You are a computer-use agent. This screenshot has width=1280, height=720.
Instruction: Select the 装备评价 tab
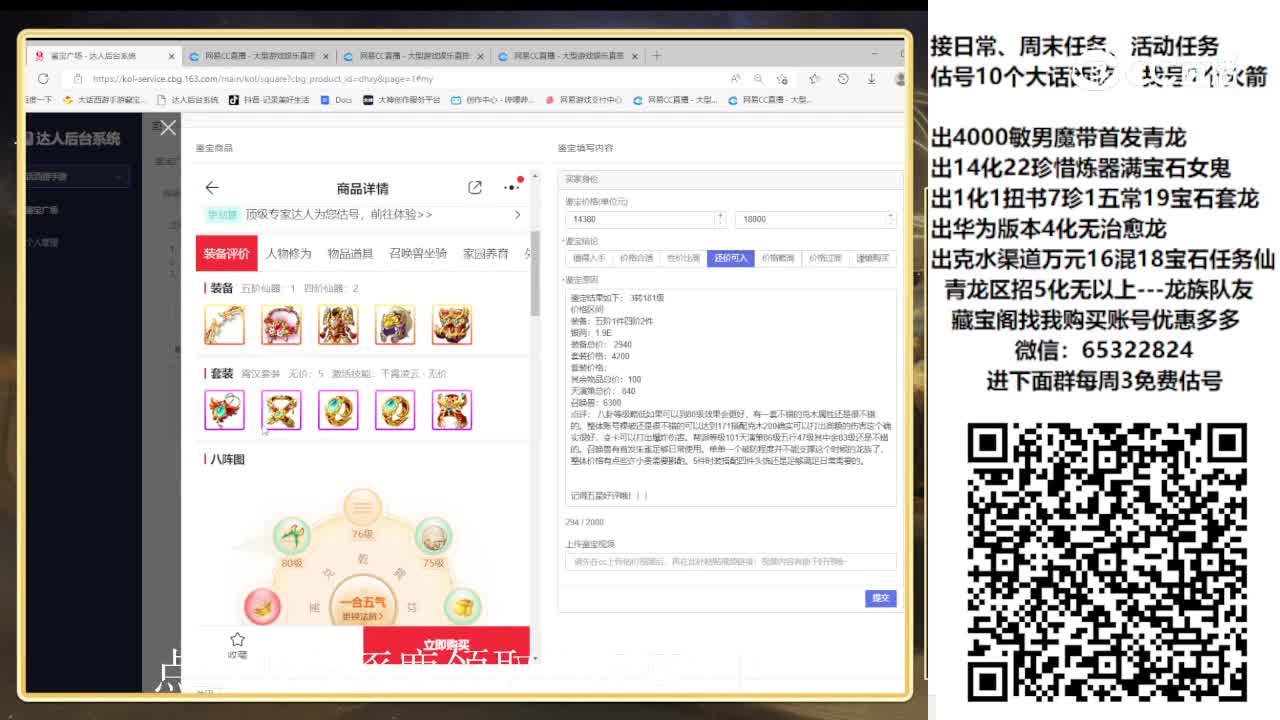(226, 253)
